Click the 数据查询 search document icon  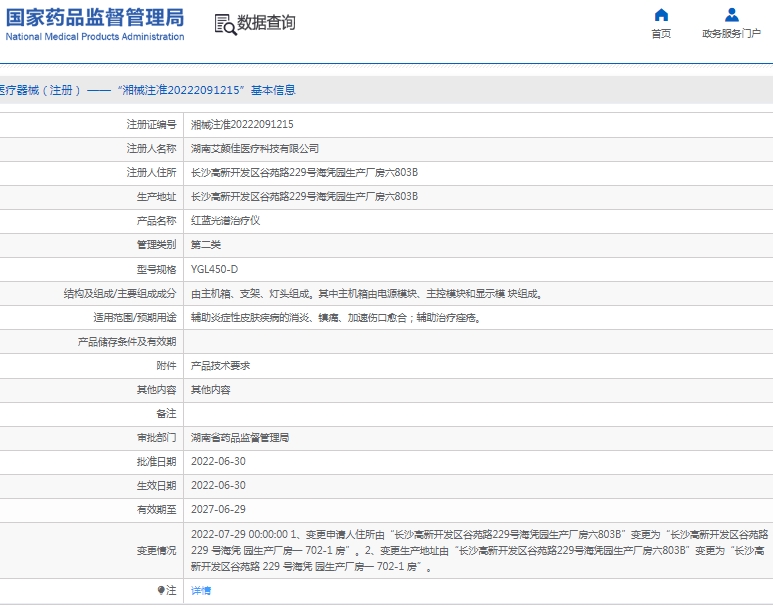coord(225,24)
